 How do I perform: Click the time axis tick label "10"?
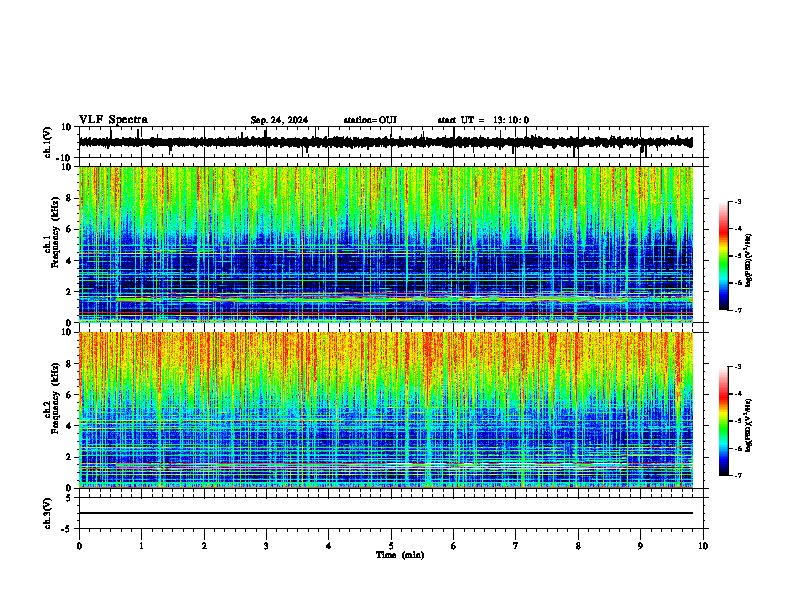coord(703,546)
